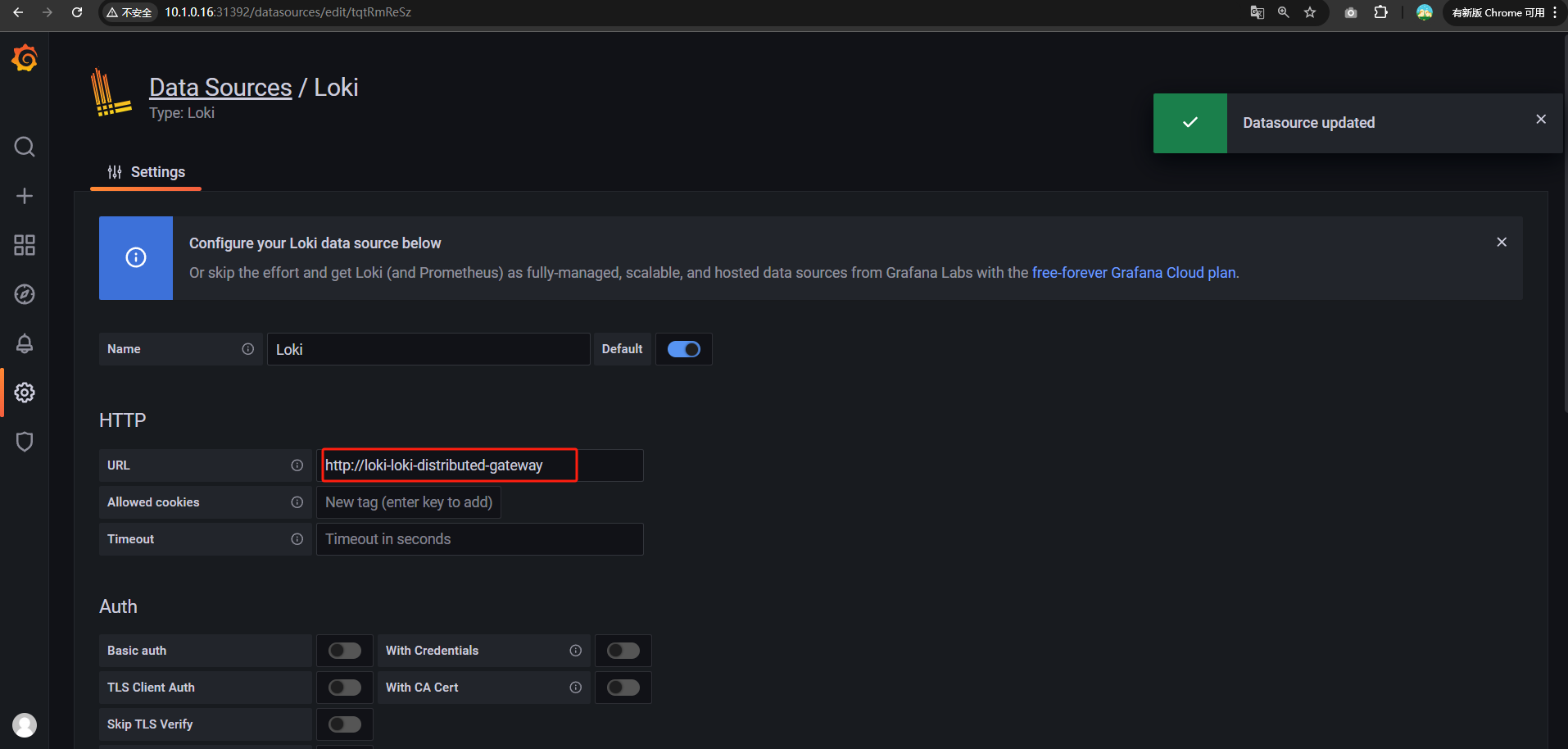Click the 'Type: Loki' subtitle text

182,113
